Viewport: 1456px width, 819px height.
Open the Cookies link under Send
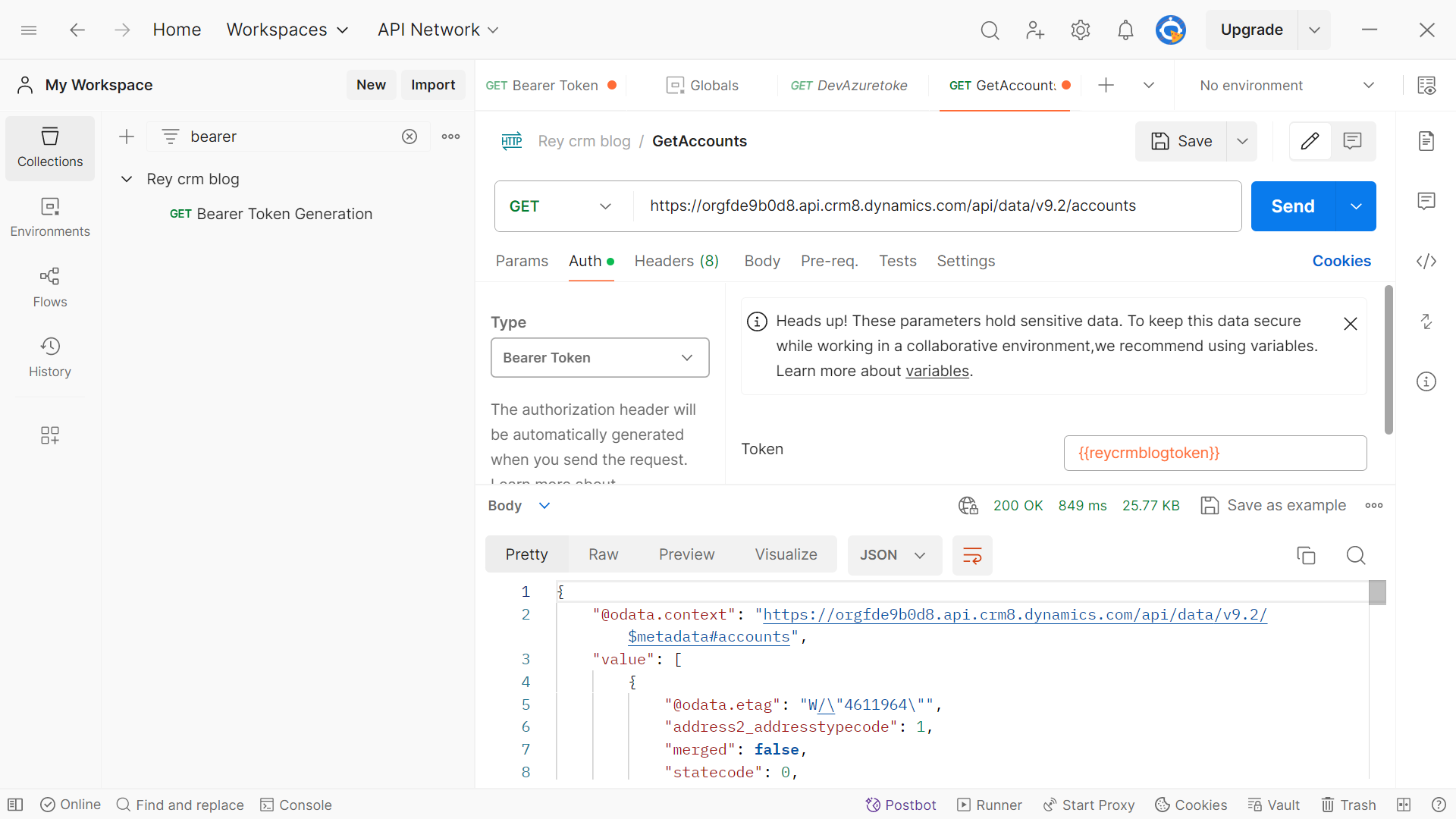(1341, 261)
